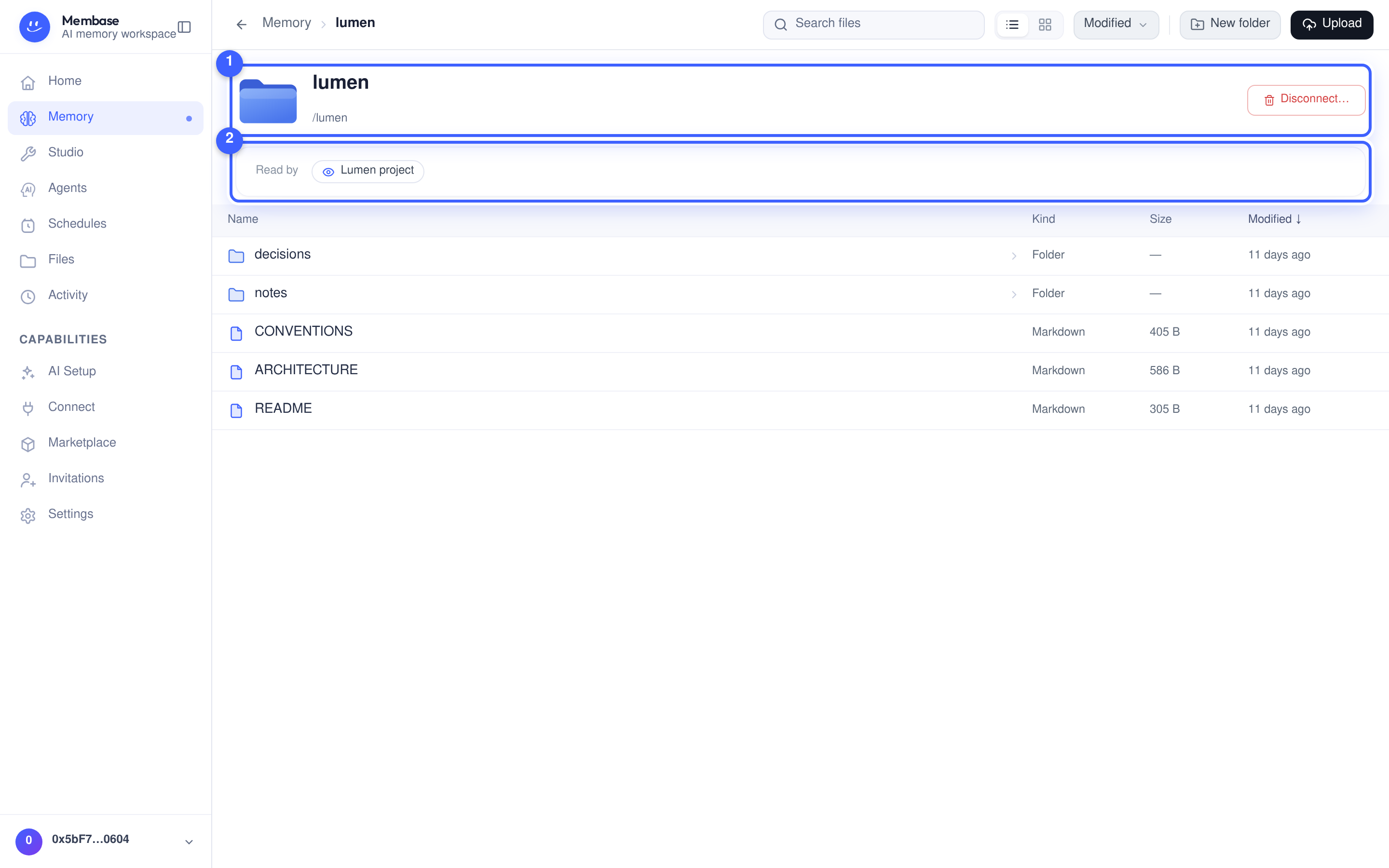Click the Invitations user-plus icon
This screenshot has width=1389, height=868.
tap(27, 479)
